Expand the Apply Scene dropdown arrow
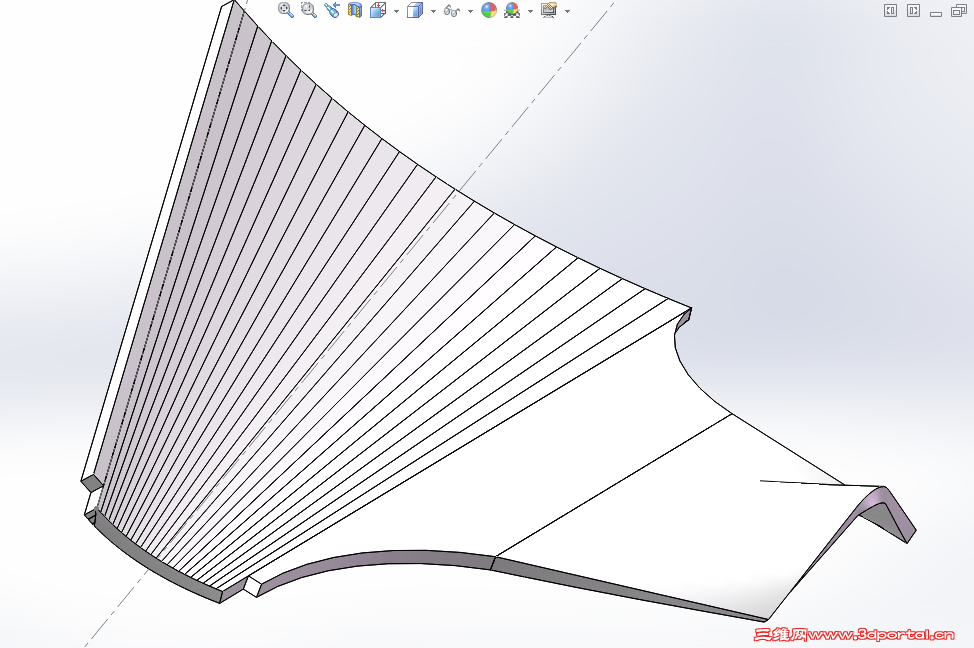This screenshot has width=974, height=648. pos(530,11)
